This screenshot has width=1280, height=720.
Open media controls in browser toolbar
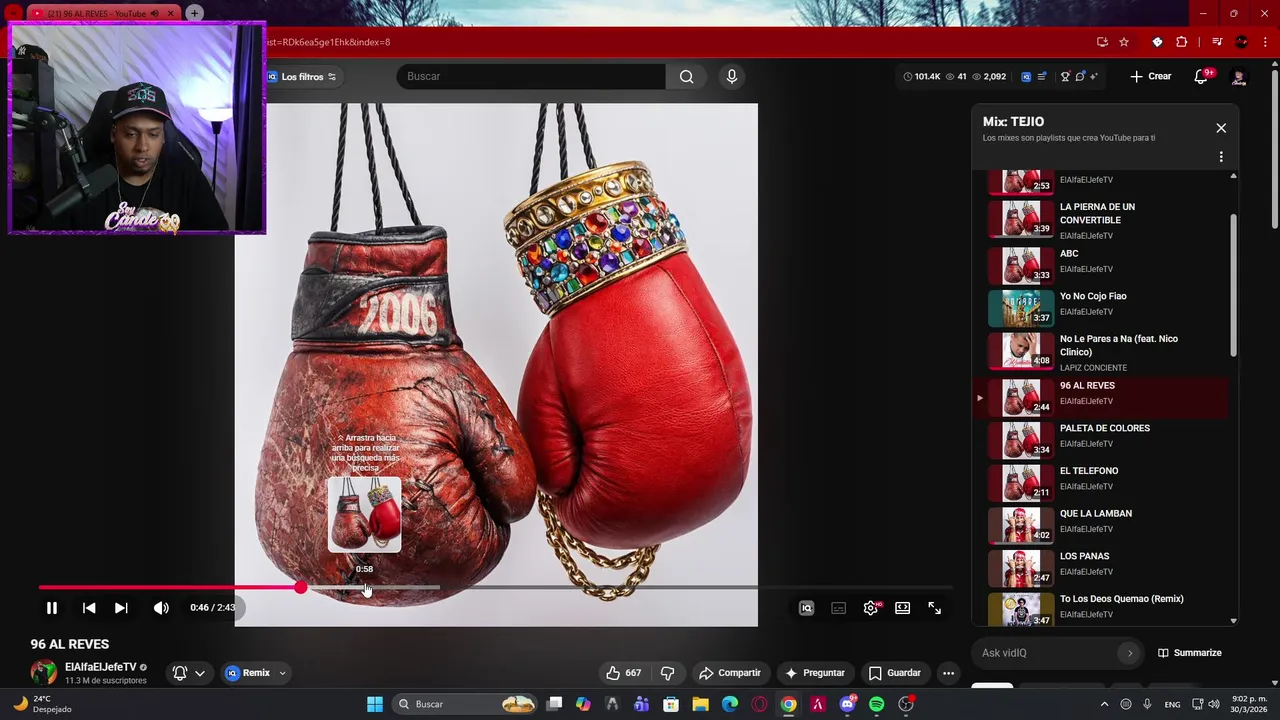click(x=1217, y=42)
